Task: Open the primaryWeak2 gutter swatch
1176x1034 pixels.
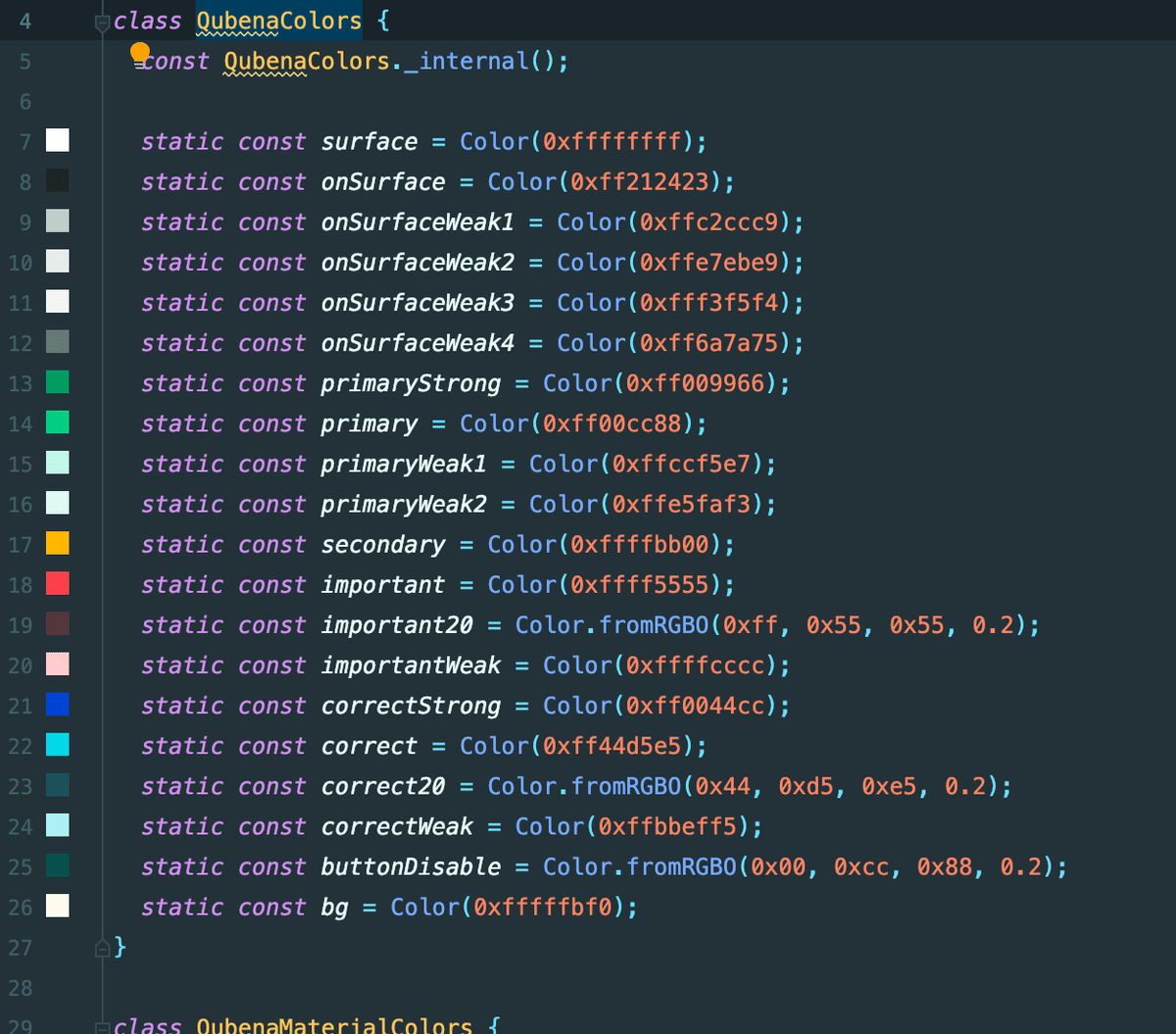Action: pos(57,503)
